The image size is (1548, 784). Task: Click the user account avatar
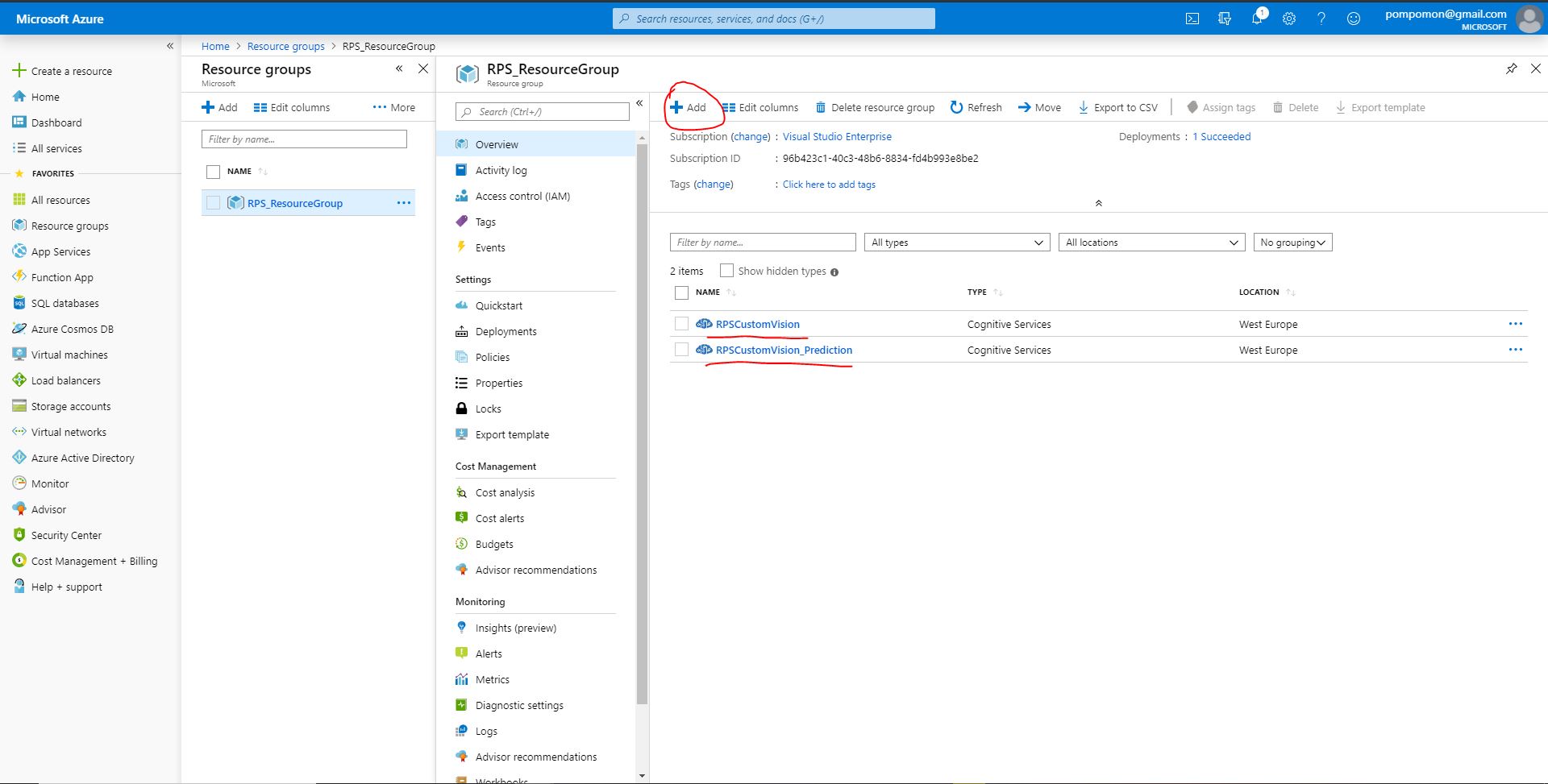pos(1529,19)
